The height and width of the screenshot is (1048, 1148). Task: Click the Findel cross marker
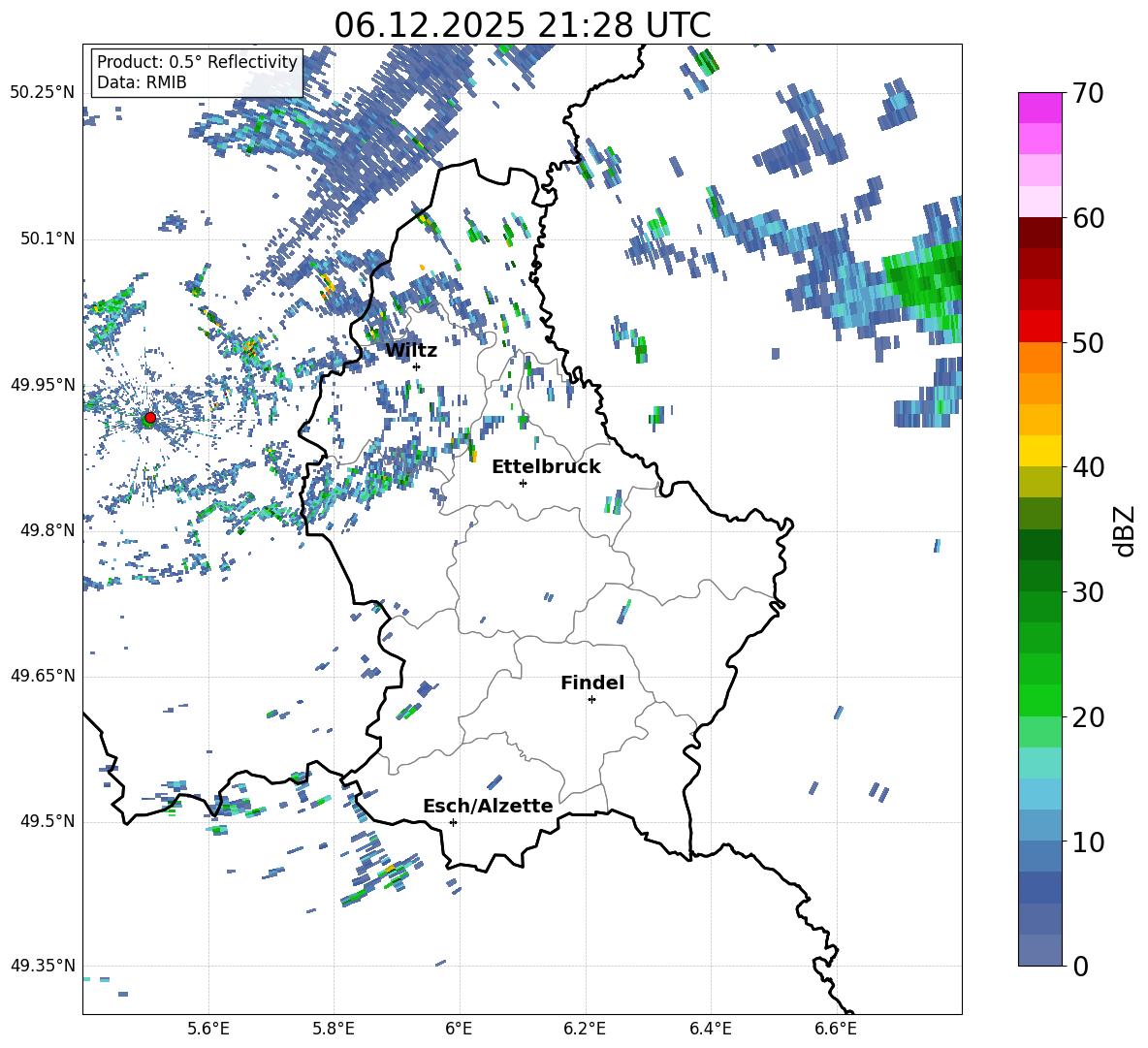tap(591, 700)
